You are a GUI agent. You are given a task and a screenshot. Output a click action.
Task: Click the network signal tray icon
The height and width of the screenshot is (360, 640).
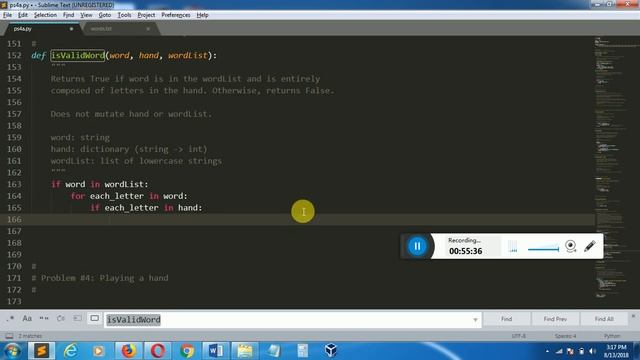tap(559, 351)
